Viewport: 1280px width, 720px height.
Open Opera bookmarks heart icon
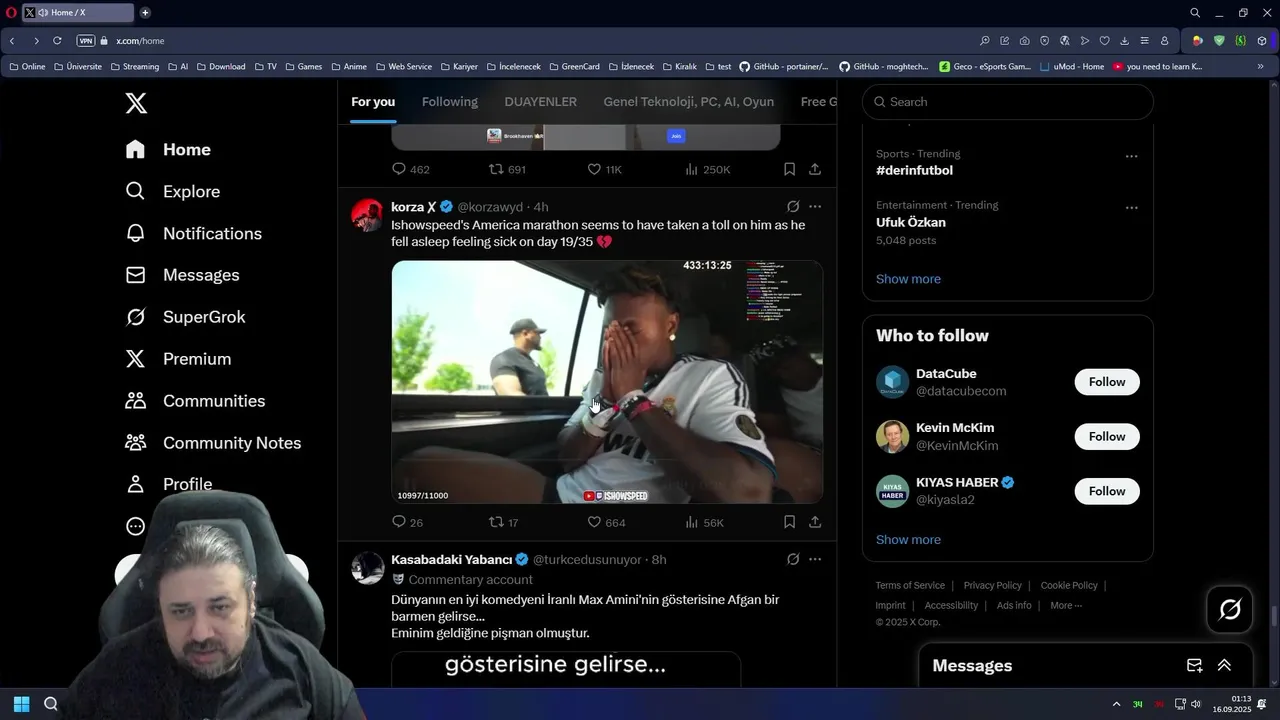1105,41
